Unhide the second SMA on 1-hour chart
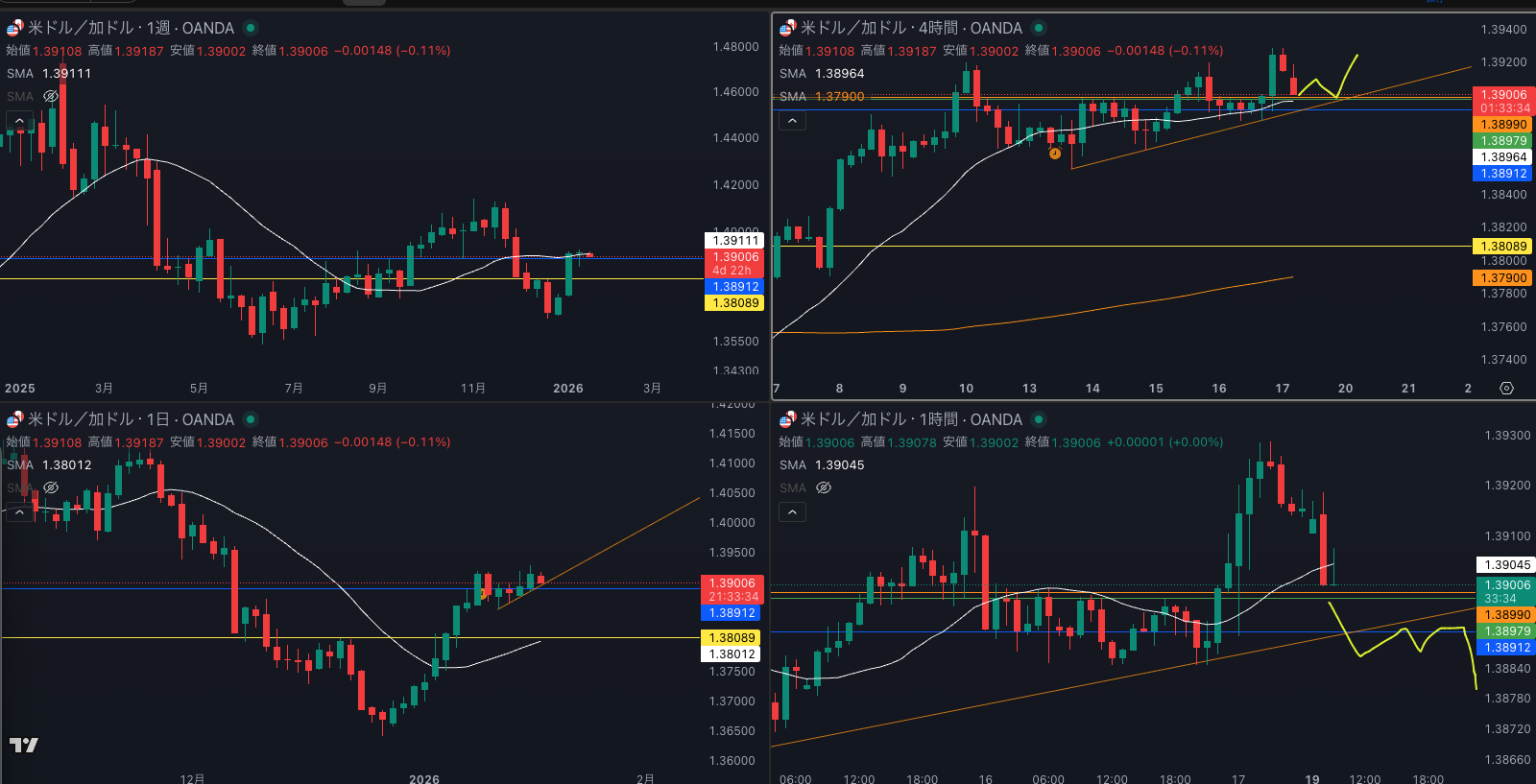 [x=824, y=487]
